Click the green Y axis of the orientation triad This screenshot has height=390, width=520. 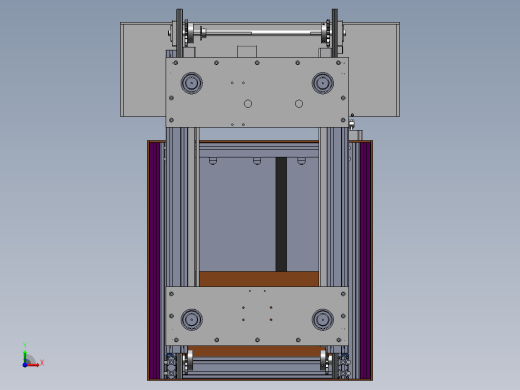pyautogui.click(x=25, y=357)
